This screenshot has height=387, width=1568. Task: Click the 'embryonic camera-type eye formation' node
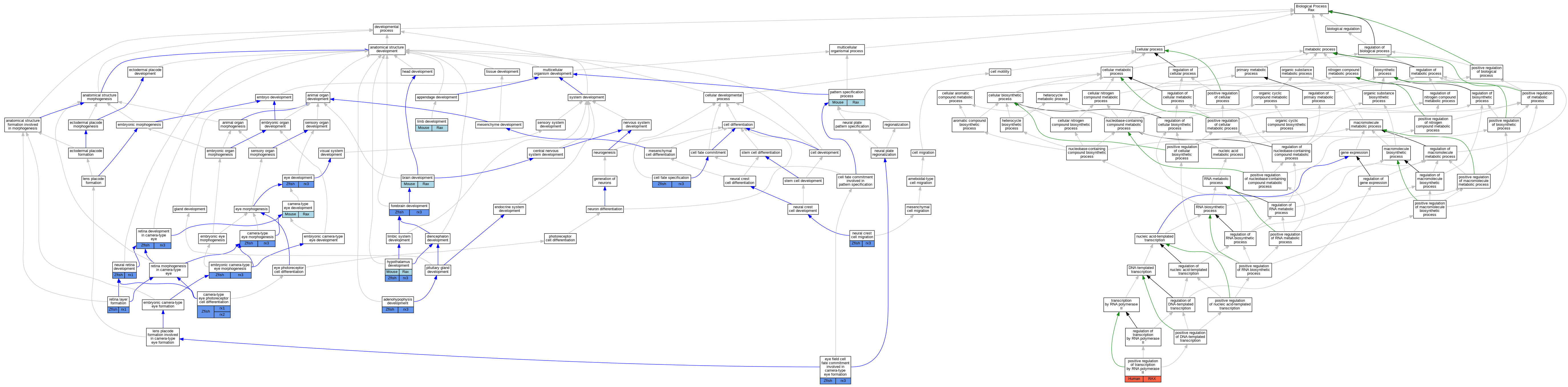coord(163,304)
